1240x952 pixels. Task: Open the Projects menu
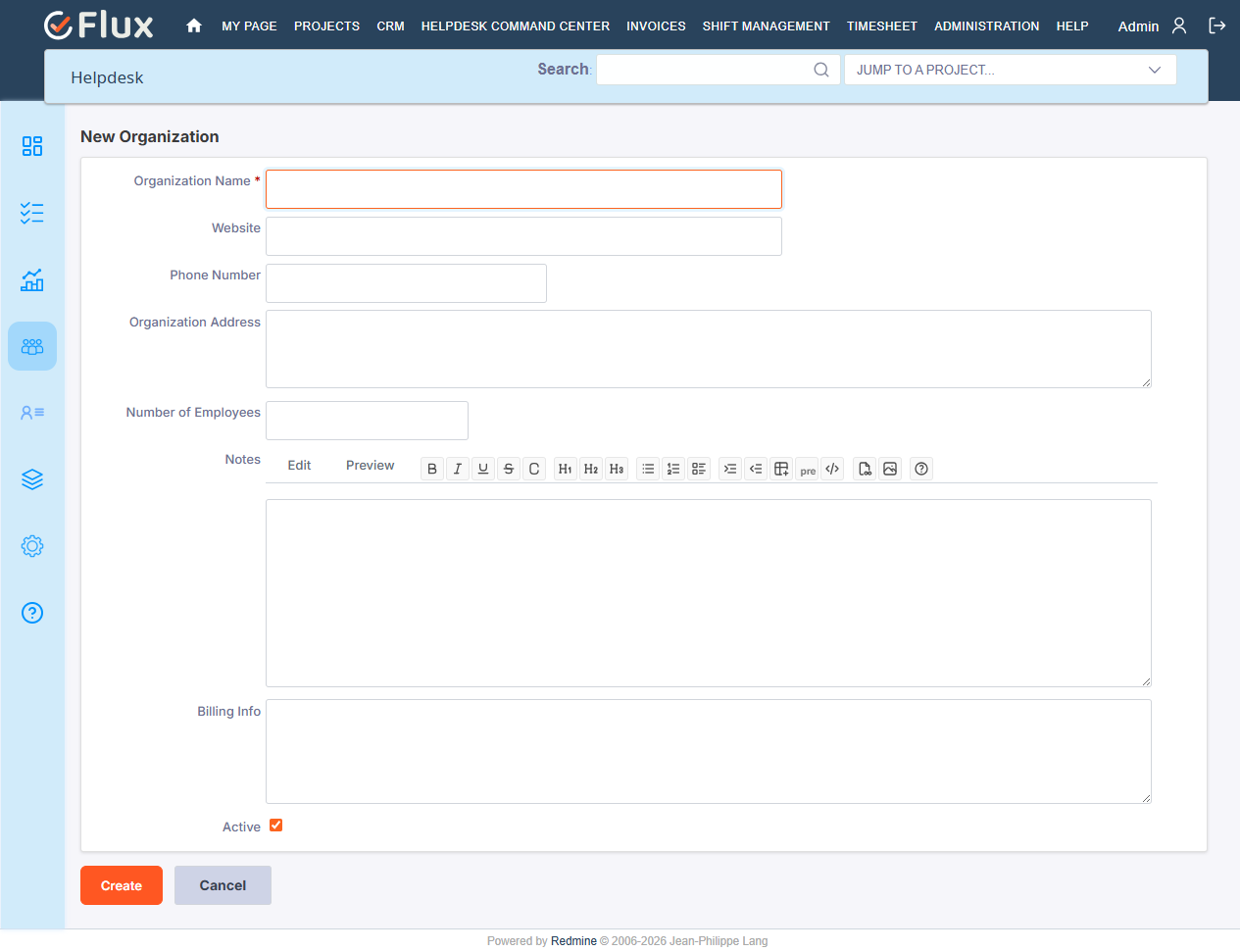(326, 26)
